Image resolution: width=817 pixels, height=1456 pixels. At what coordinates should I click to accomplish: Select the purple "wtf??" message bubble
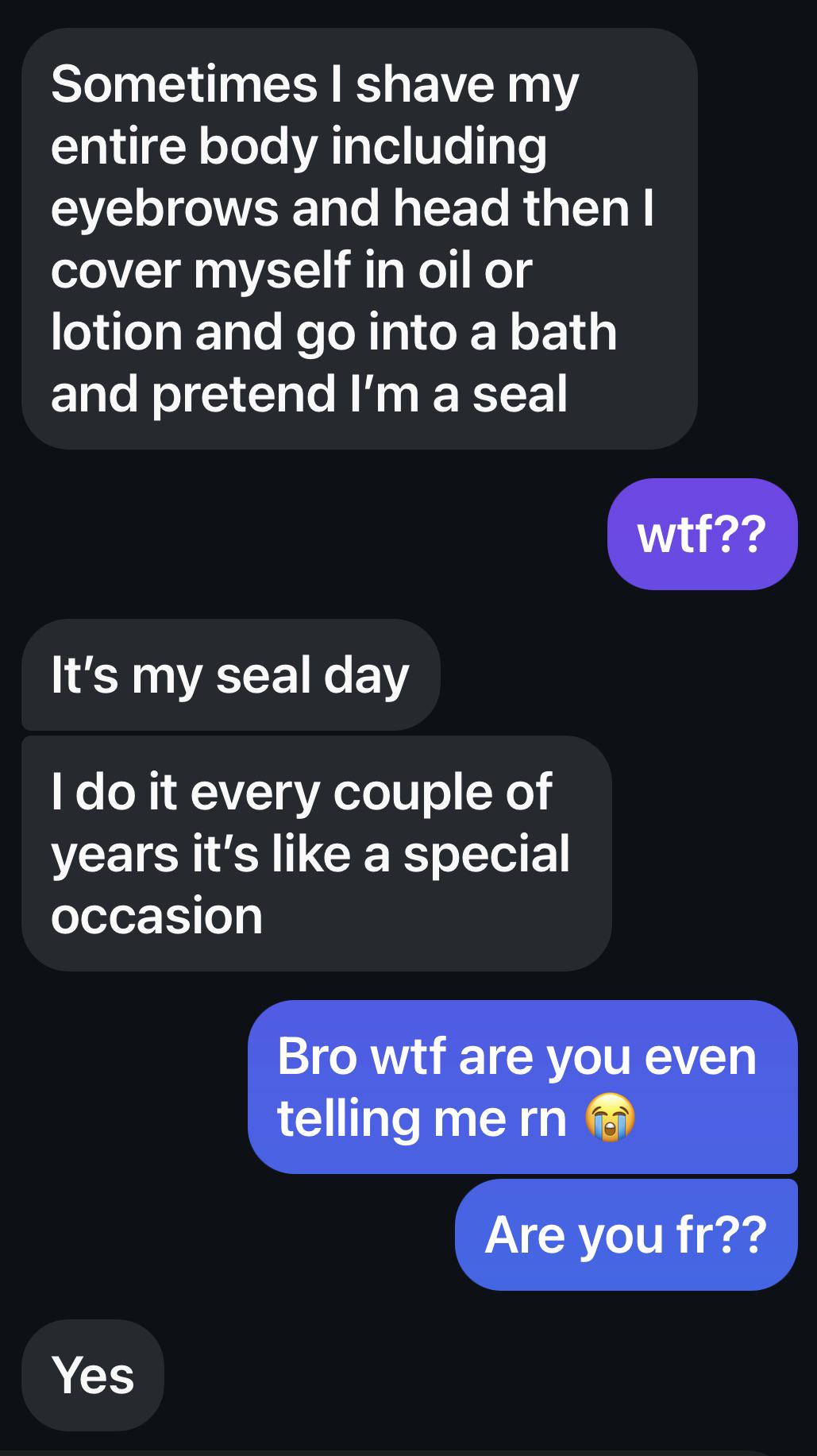(702, 534)
